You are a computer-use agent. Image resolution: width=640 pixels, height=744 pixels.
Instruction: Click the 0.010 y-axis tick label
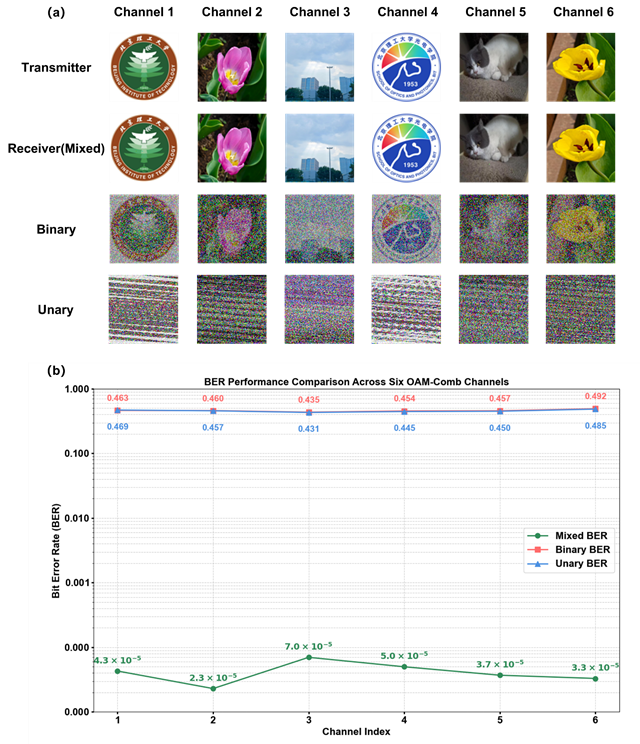(x=77, y=518)
